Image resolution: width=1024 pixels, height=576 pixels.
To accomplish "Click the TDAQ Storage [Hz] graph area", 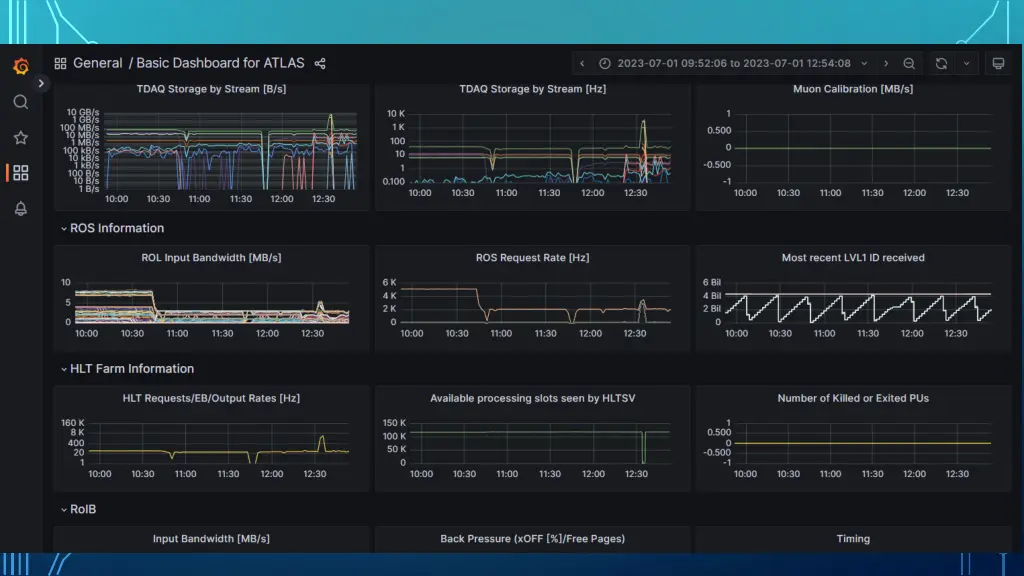I will pos(539,148).
